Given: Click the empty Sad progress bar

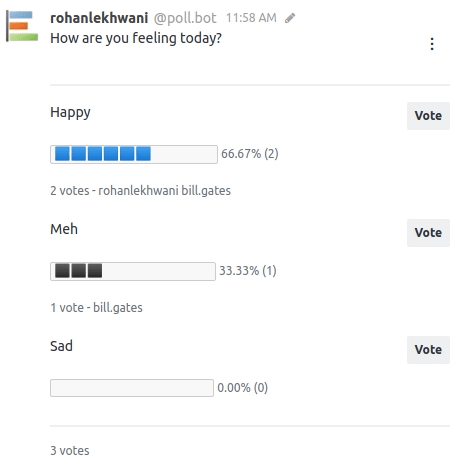Looking at the screenshot, I should 132,388.
